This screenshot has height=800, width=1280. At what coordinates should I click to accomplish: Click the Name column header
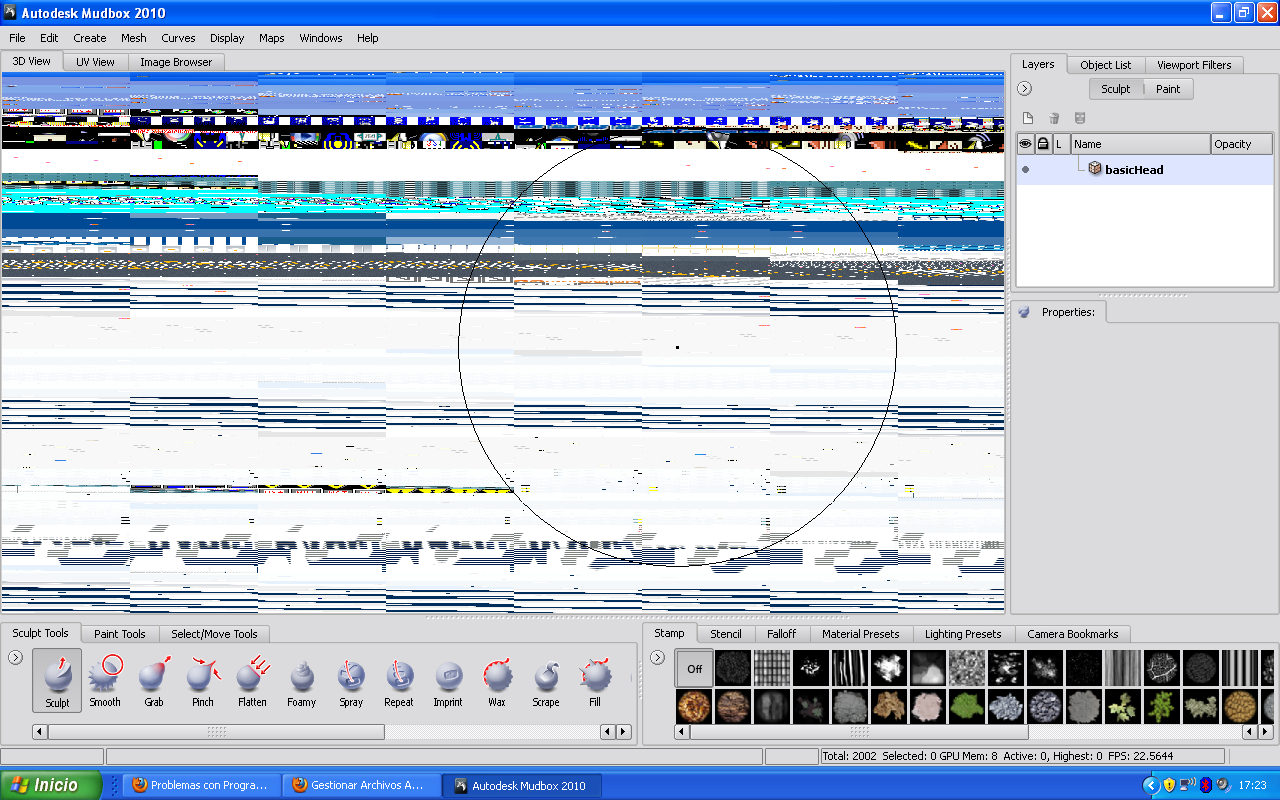pyautogui.click(x=1140, y=144)
